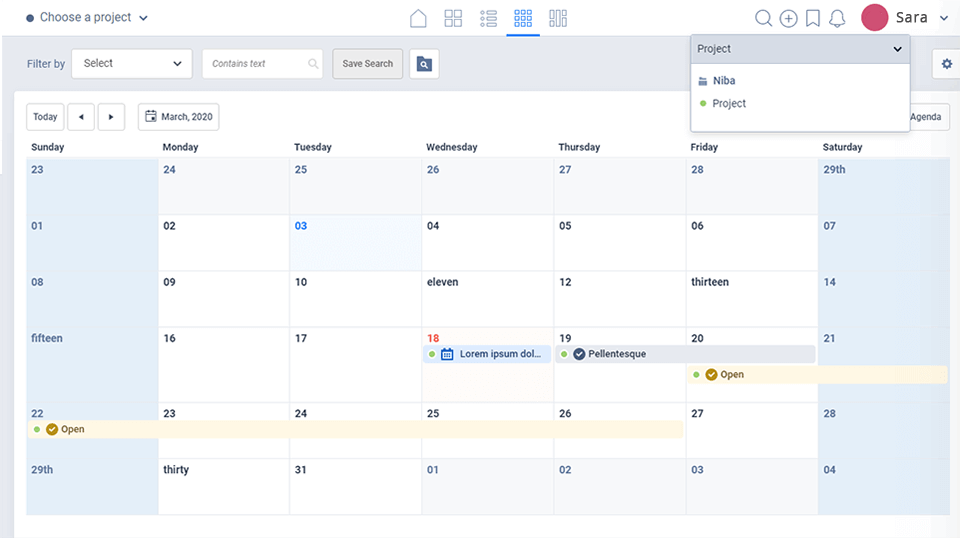Go to the Home icon
Viewport: 960px width, 538px height.
tap(419, 18)
